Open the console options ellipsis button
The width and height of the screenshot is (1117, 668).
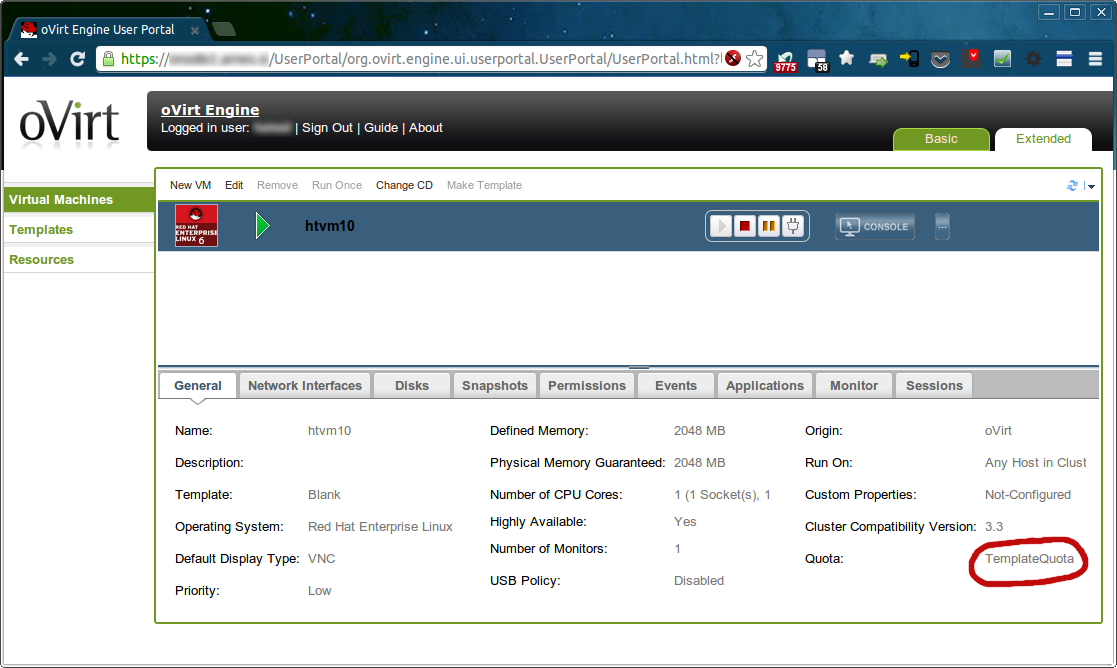[x=942, y=227]
